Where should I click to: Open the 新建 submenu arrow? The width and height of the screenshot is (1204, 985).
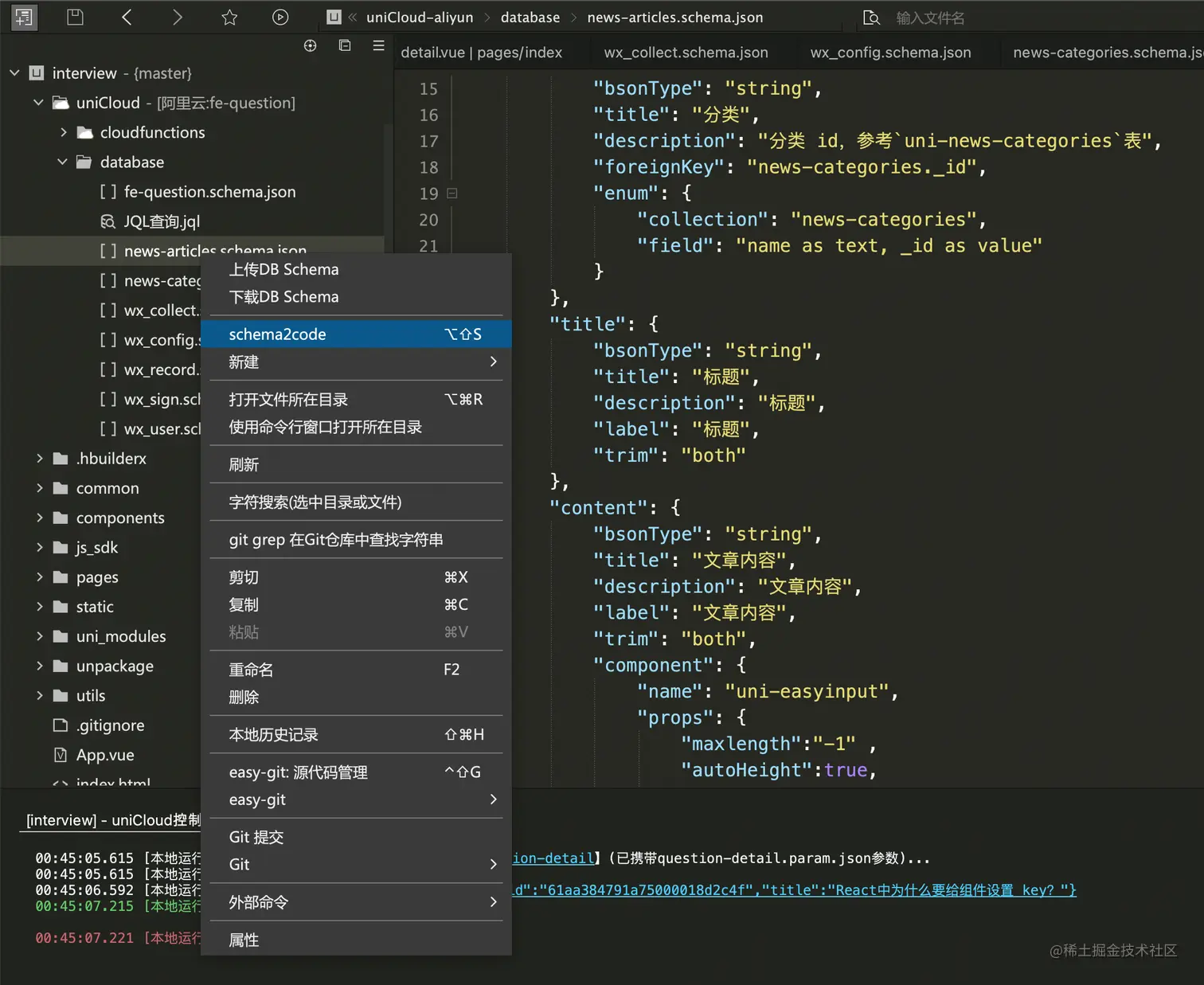tap(493, 362)
